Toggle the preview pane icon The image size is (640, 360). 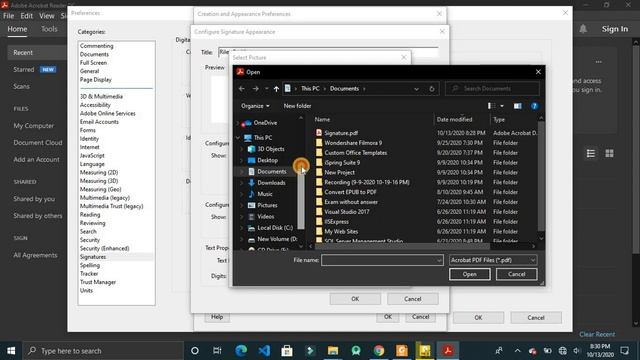coord(518,106)
